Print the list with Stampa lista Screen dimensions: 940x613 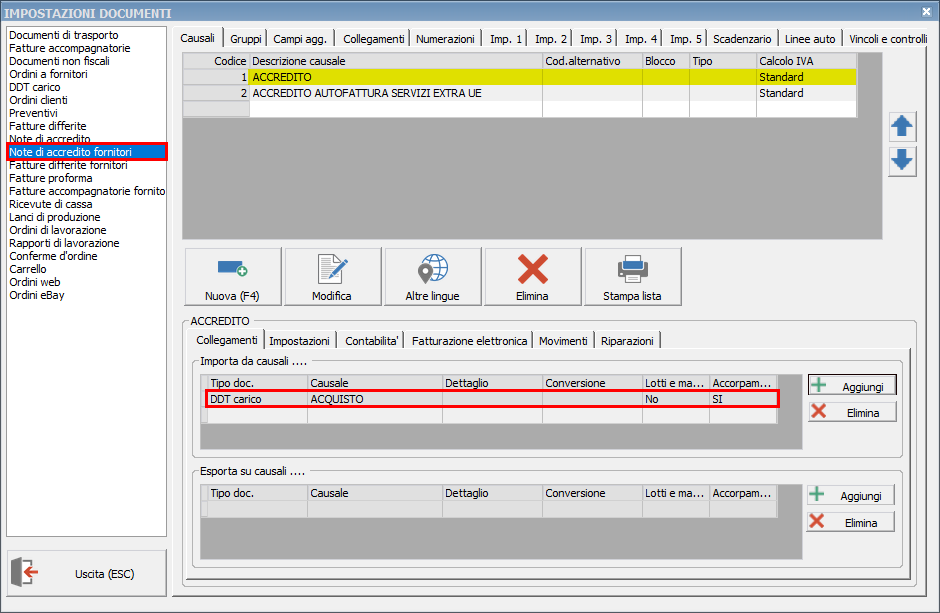coord(632,277)
